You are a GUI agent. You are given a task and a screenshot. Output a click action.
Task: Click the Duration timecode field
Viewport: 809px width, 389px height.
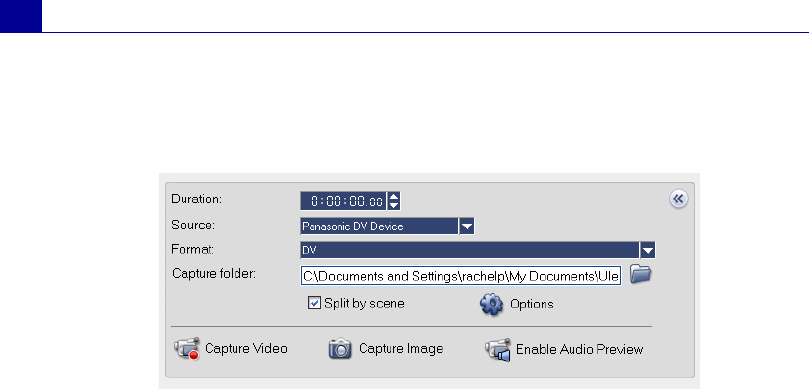(x=344, y=201)
